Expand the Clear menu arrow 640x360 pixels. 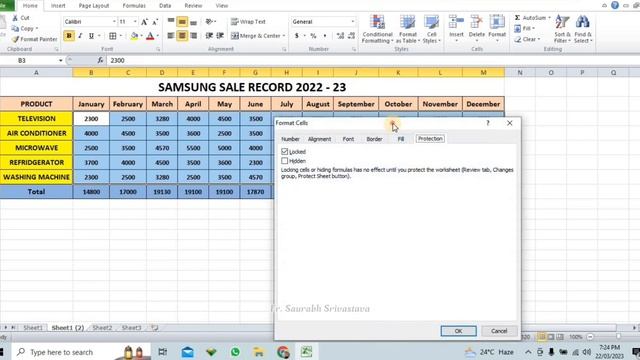point(539,39)
